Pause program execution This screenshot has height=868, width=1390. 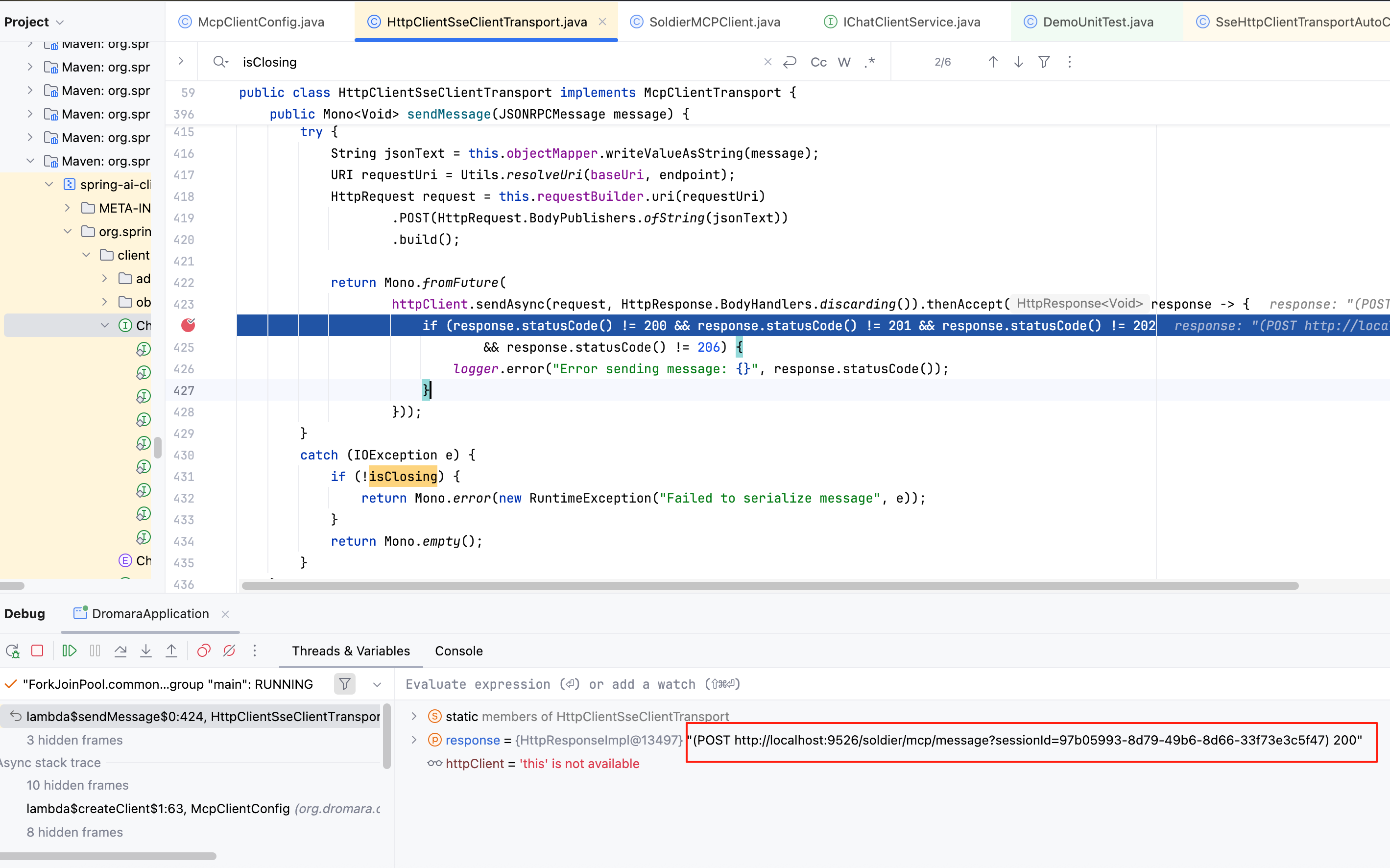[96, 651]
